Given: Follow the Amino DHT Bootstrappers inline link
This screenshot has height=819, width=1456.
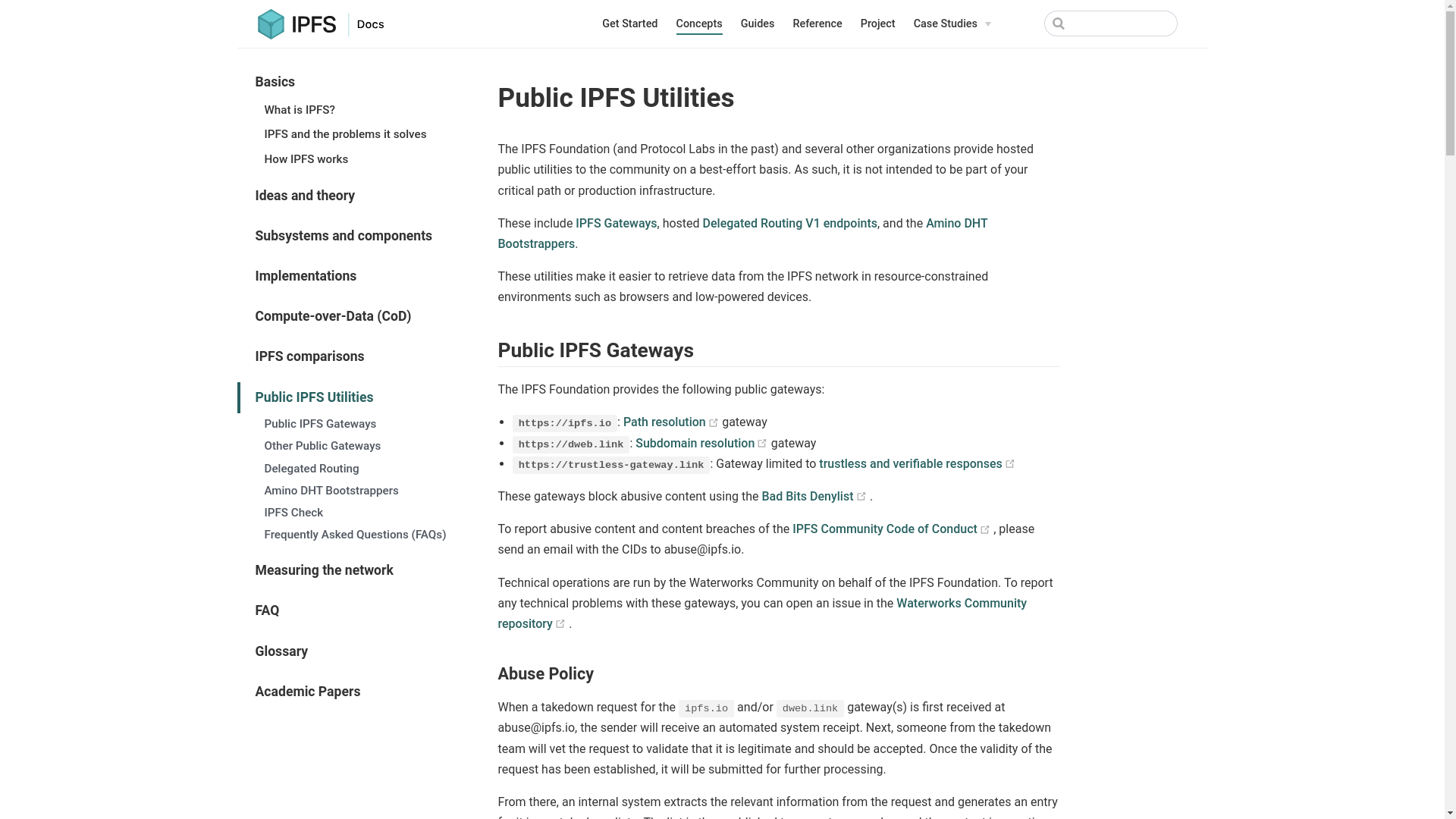Looking at the screenshot, I should (x=956, y=224).
